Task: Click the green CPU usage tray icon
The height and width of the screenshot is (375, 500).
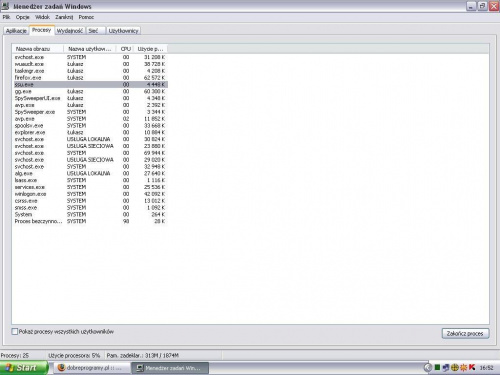Action: [x=437, y=368]
